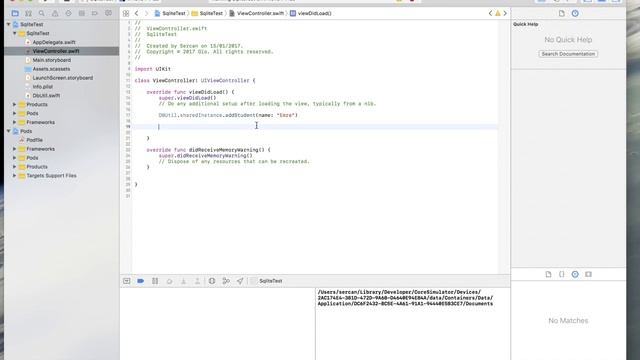Show the Code Snippet library
The image size is (640, 360).
562,274
